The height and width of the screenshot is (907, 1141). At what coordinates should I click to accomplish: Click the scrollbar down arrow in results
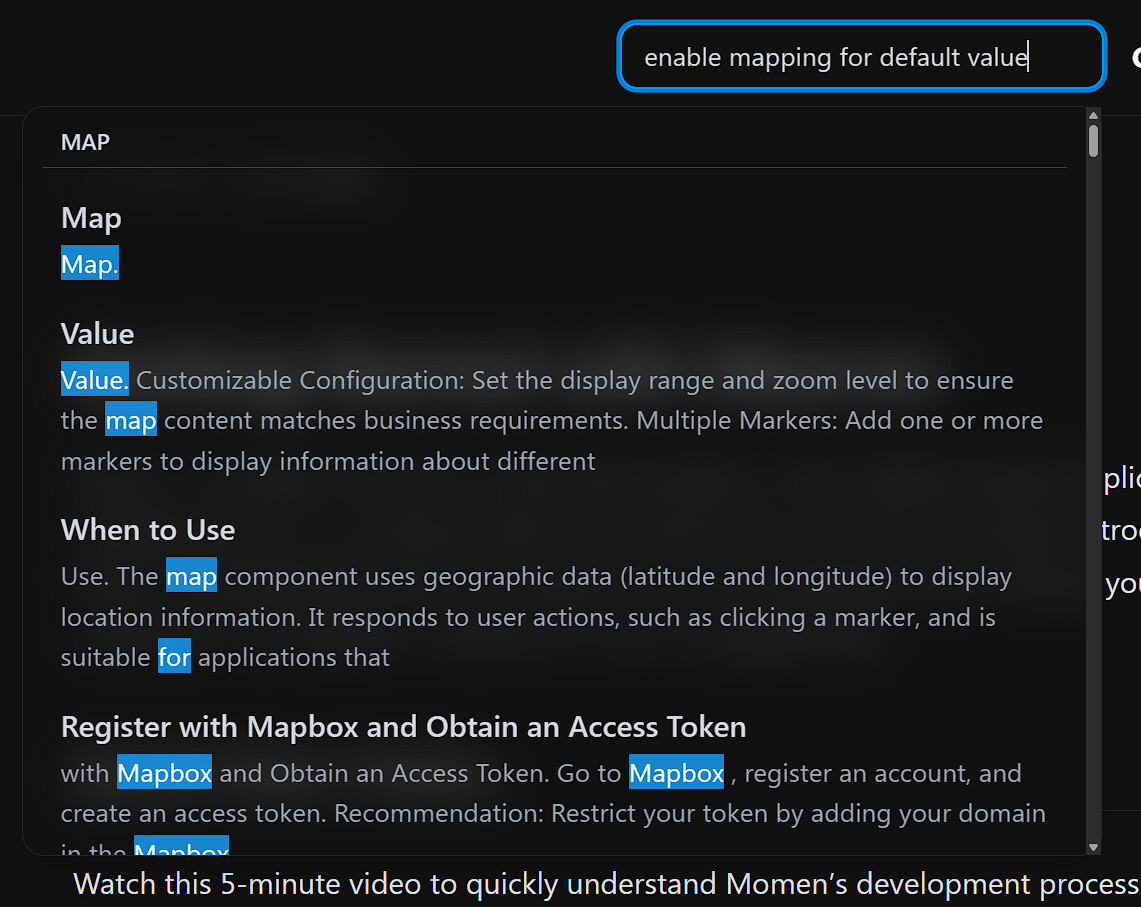(x=1093, y=847)
